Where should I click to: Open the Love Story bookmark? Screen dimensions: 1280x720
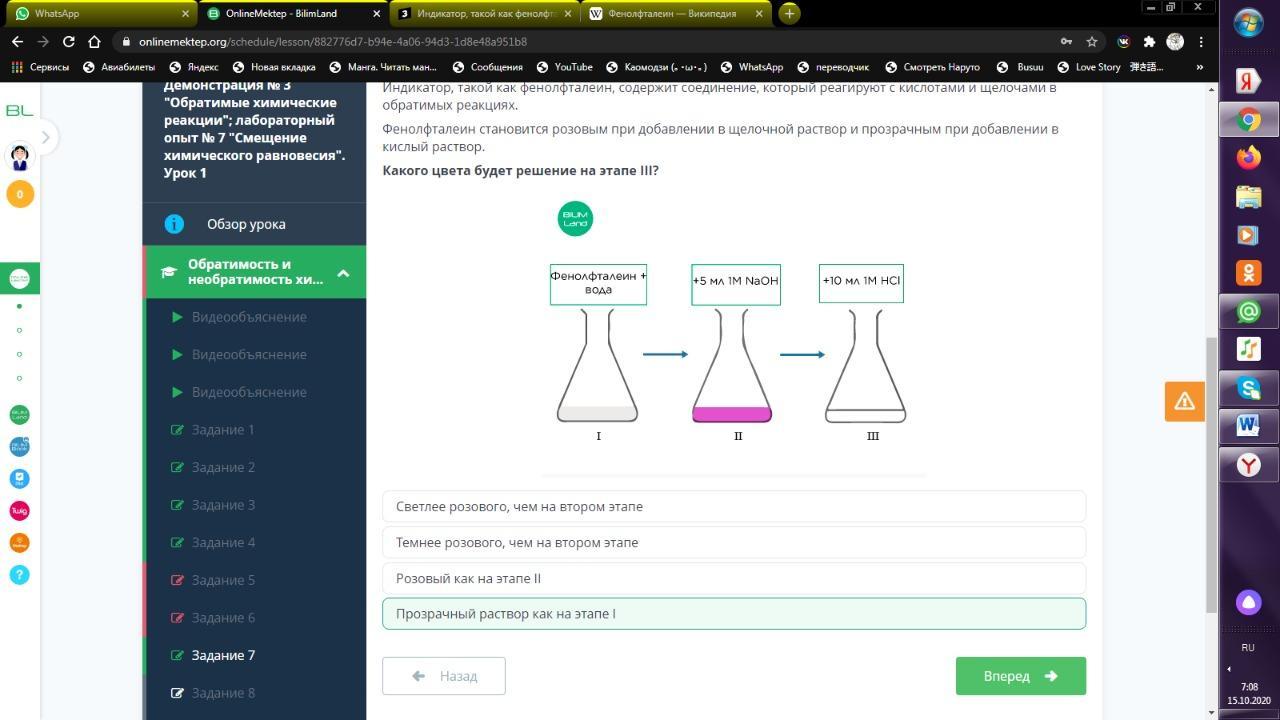[x=1088, y=67]
